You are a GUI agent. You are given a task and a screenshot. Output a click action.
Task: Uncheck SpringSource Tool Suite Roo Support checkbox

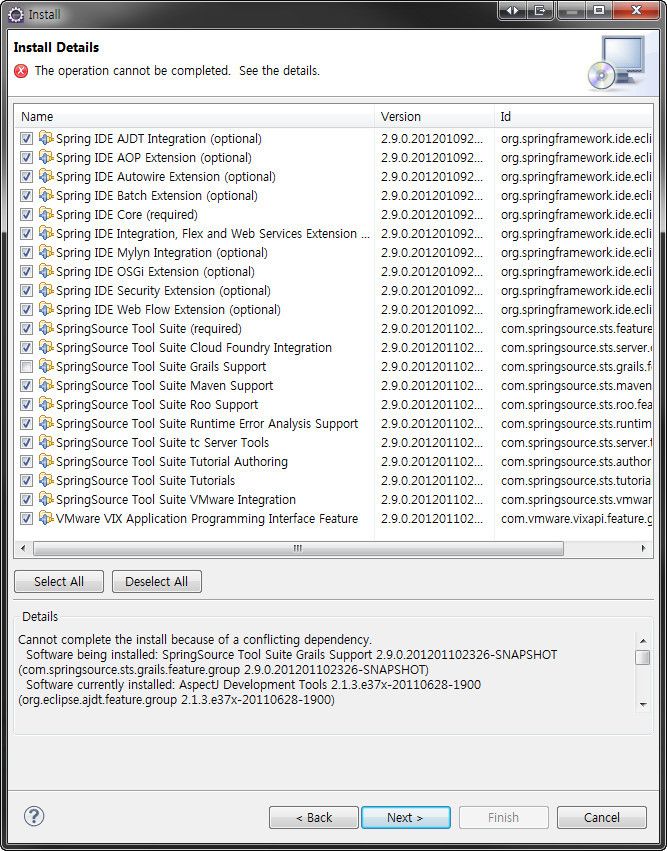(x=26, y=405)
